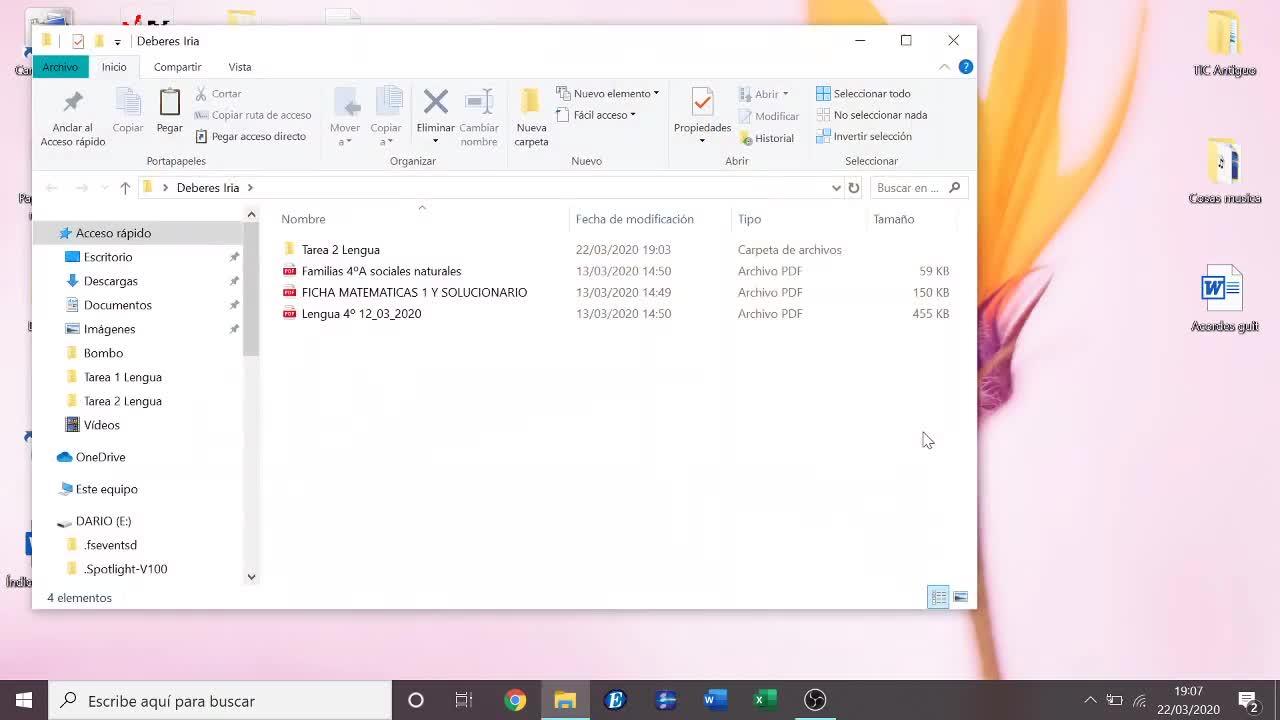1280x720 pixels.
Task: Click navigation pane scrollbar down arrow
Action: (x=251, y=577)
